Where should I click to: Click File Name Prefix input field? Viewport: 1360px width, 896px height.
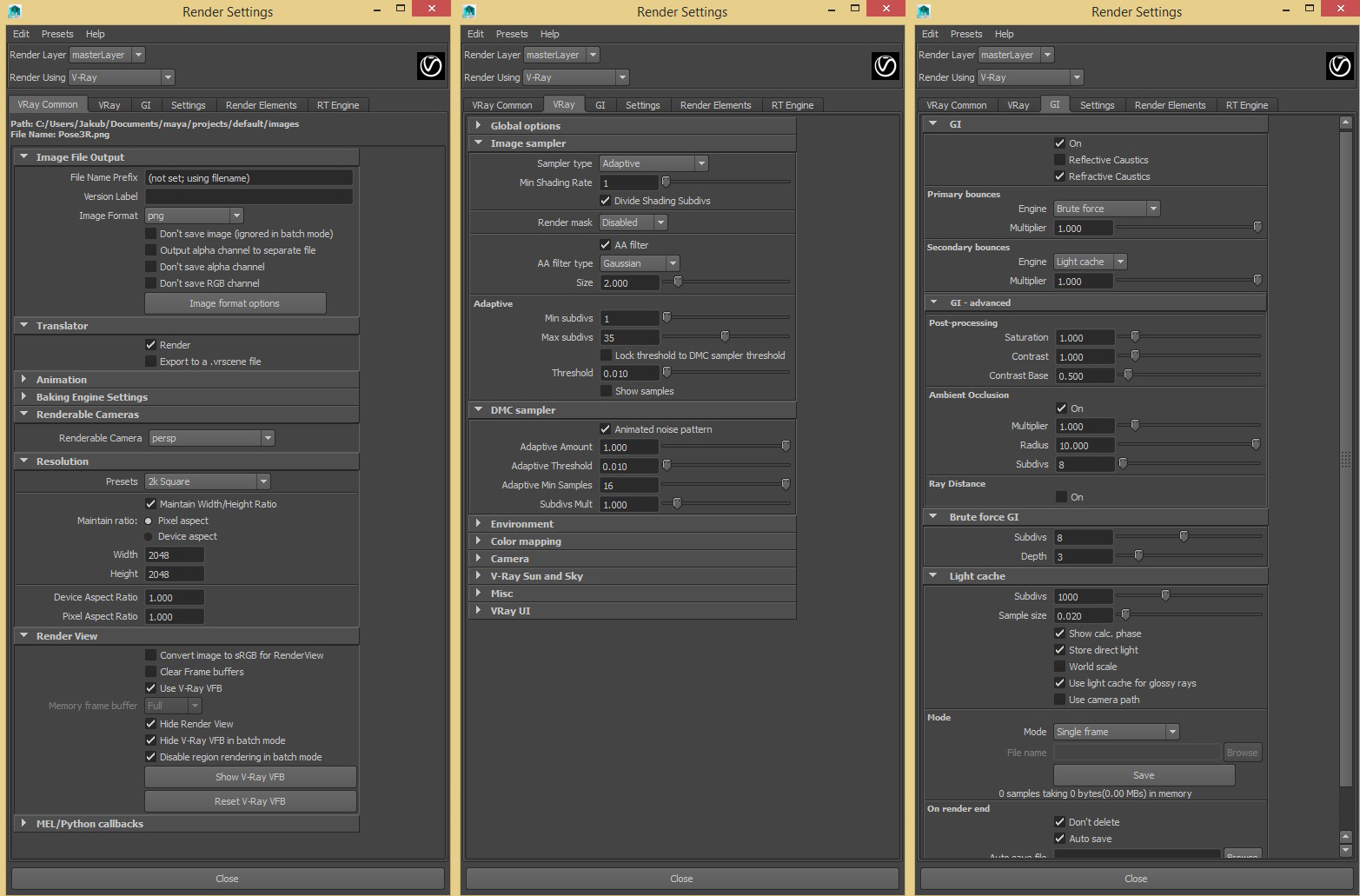point(249,177)
